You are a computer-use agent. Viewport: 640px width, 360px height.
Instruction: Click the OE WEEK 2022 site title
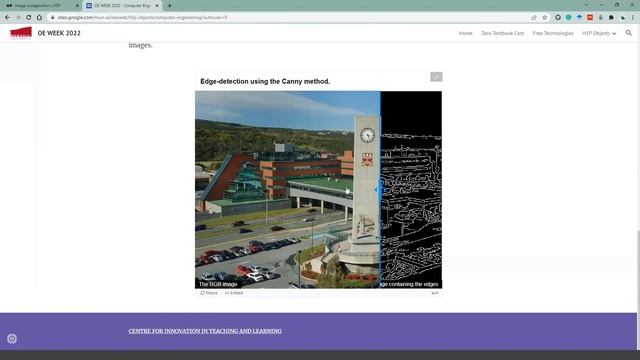(x=59, y=33)
